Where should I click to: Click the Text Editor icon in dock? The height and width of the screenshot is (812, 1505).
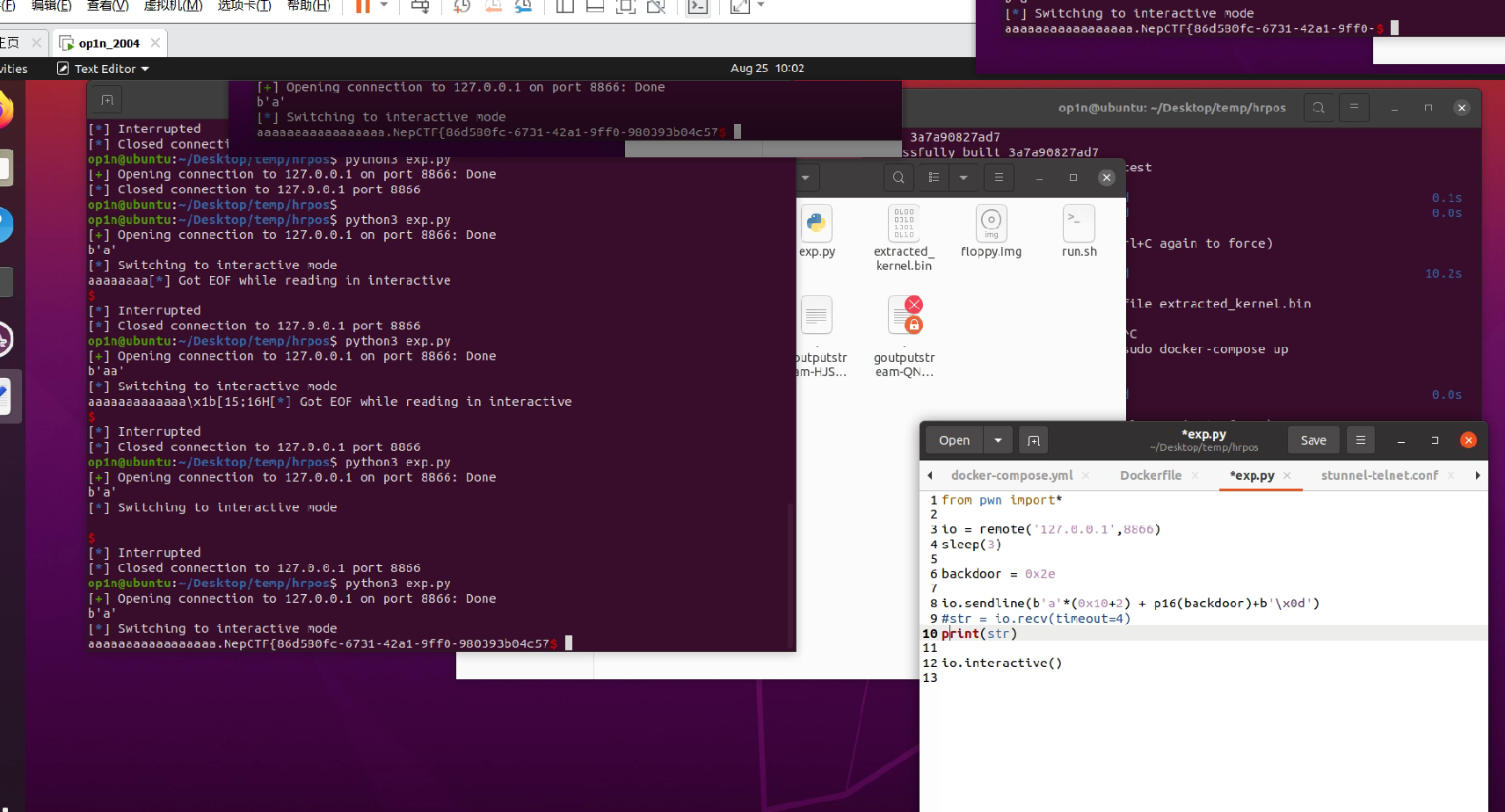click(x=5, y=396)
